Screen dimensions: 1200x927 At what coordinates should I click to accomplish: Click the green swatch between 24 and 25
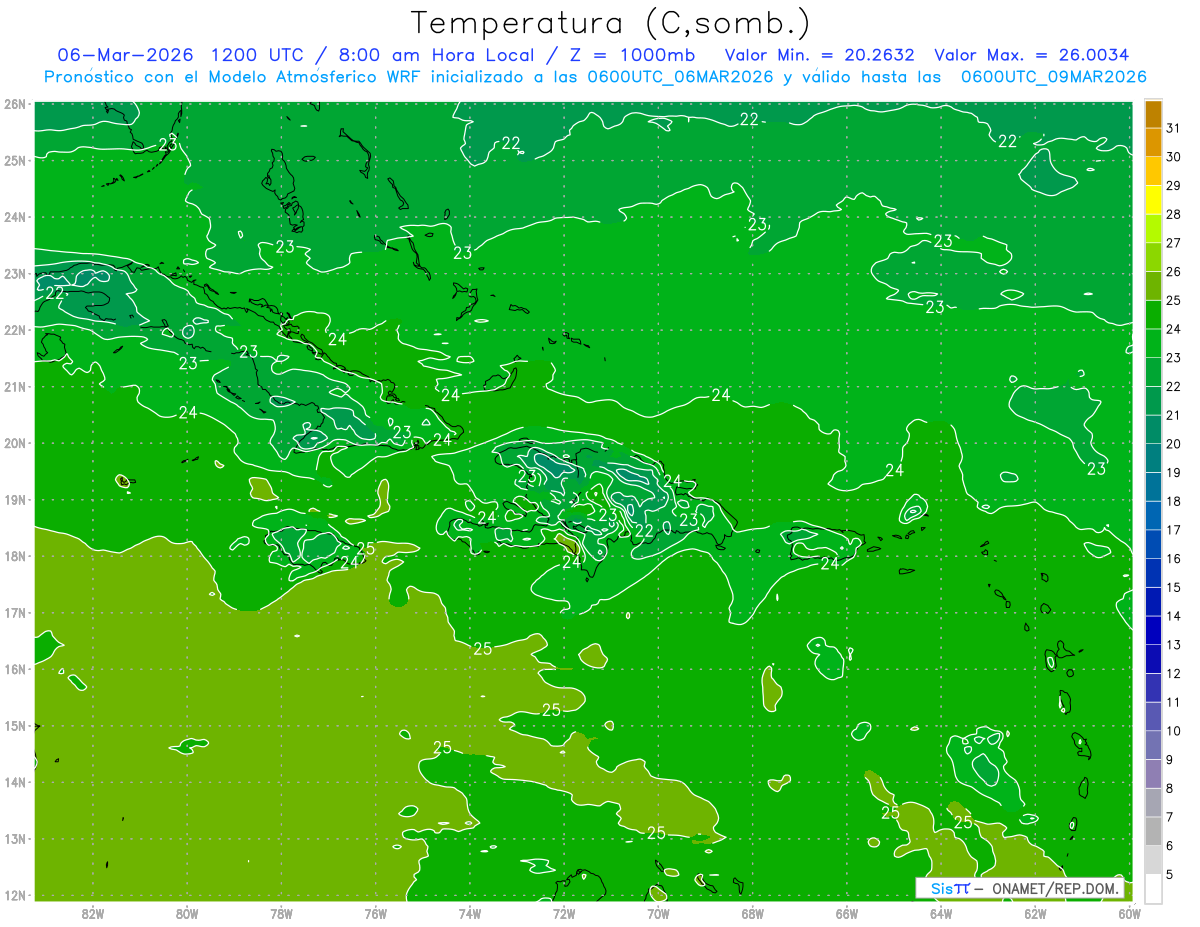coord(1153,315)
